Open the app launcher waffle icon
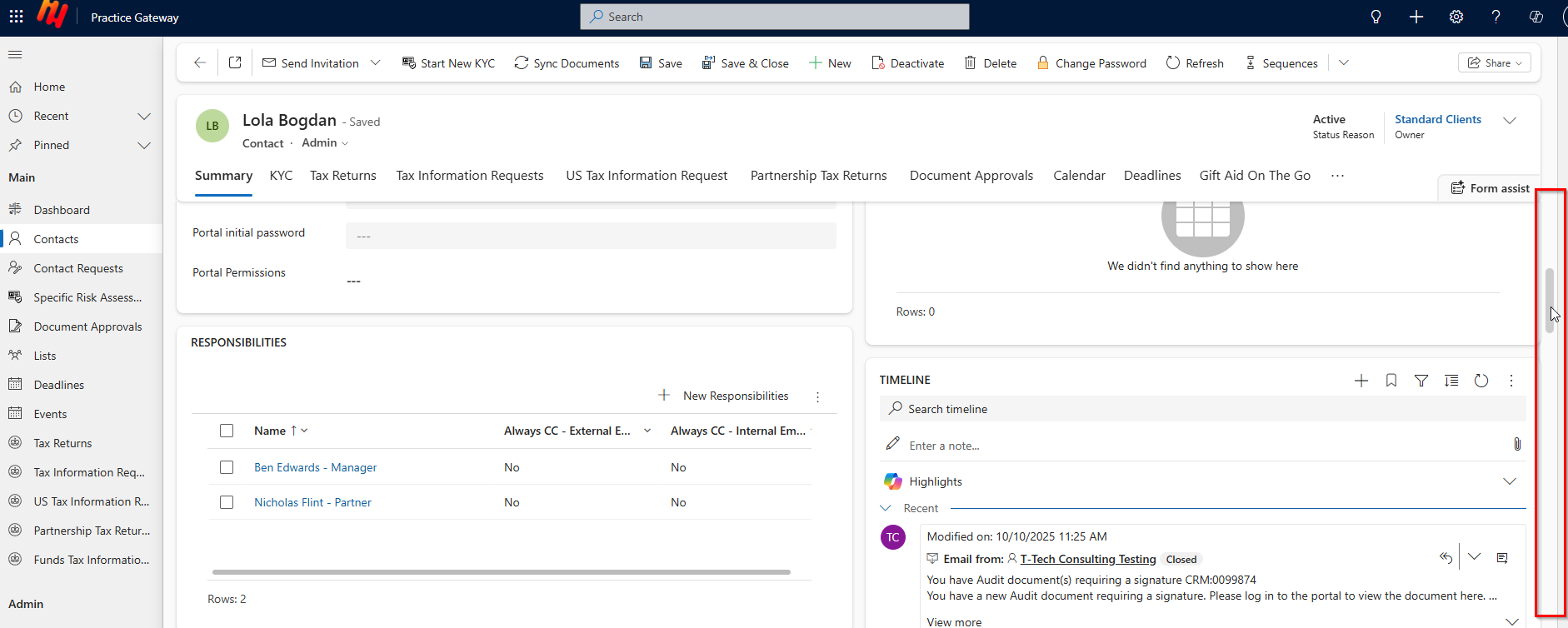1568x628 pixels. point(16,17)
